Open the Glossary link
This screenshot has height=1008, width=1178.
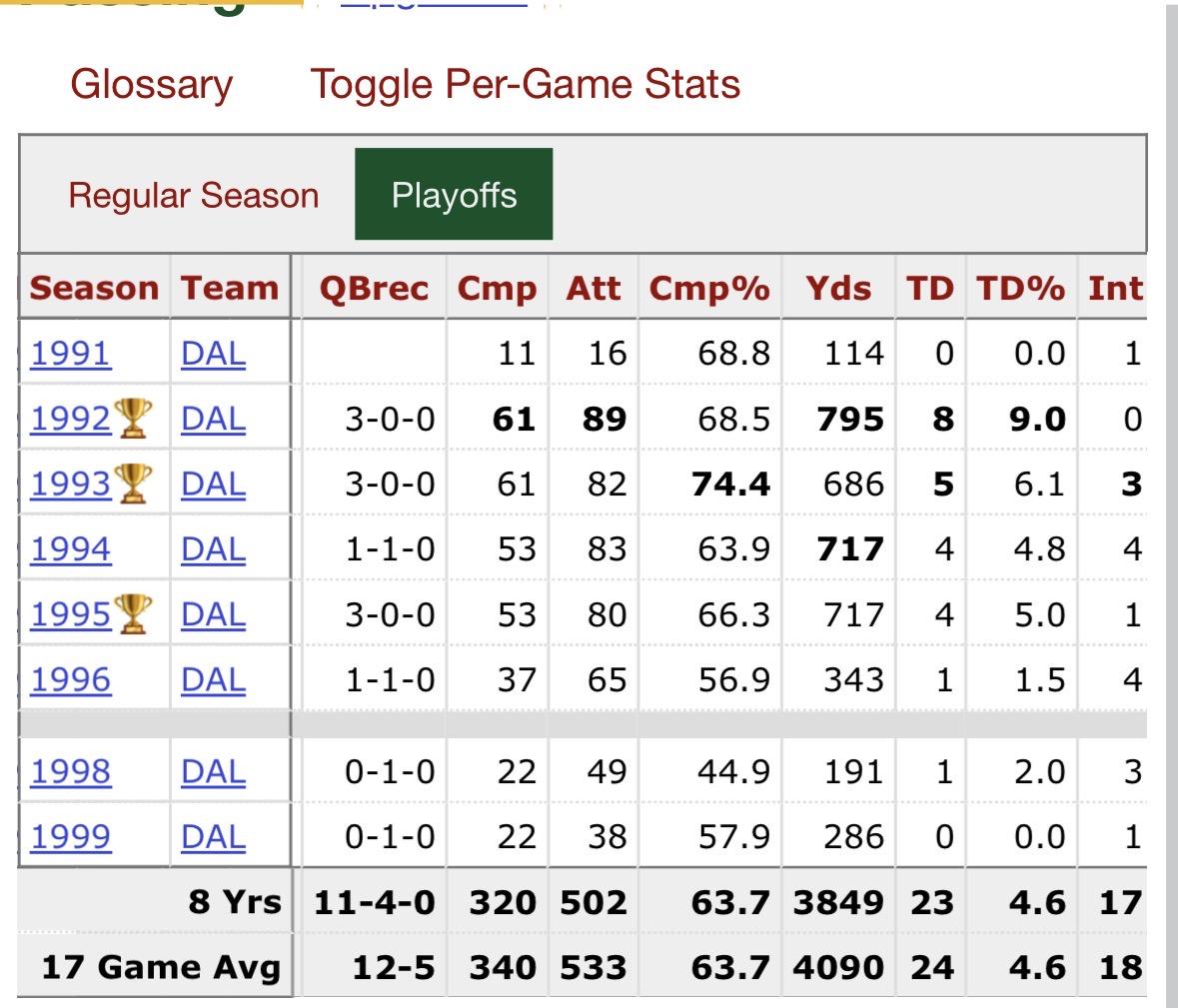coord(152,84)
